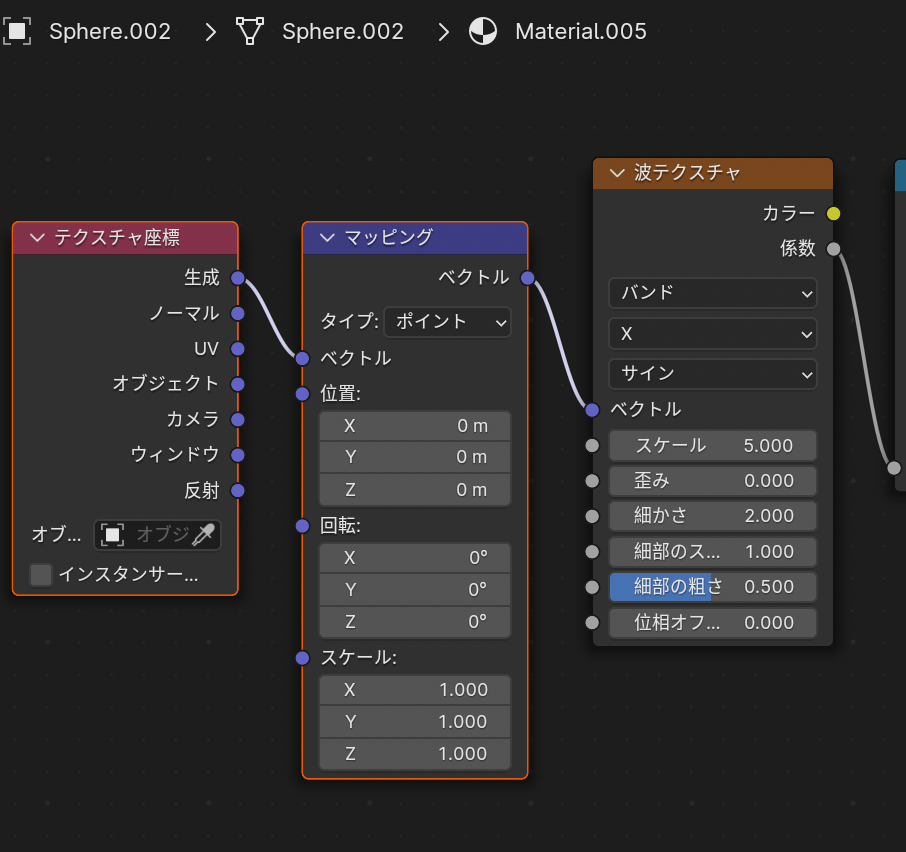This screenshot has width=906, height=852.
Task: Click the yellow カラー output socket
Action: tap(834, 213)
